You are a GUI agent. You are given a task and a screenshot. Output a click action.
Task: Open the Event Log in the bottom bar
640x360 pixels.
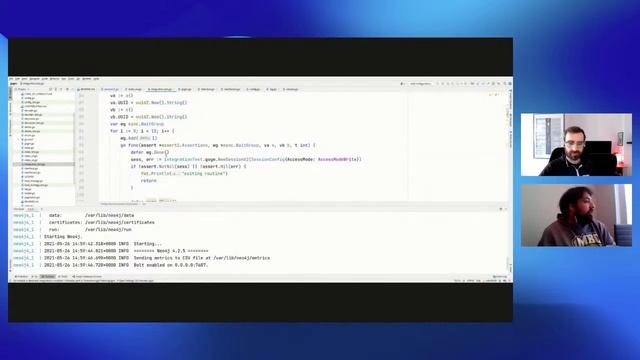pyautogui.click(x=500, y=276)
